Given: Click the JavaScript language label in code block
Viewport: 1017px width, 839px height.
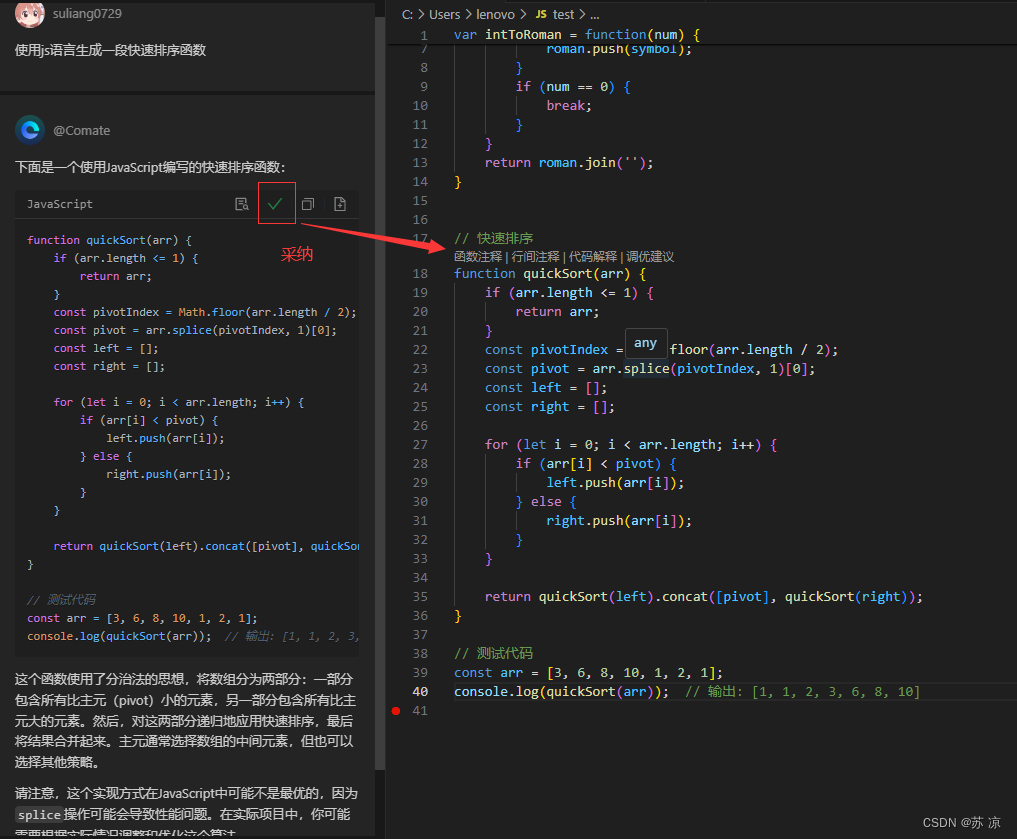Looking at the screenshot, I should pyautogui.click(x=60, y=204).
